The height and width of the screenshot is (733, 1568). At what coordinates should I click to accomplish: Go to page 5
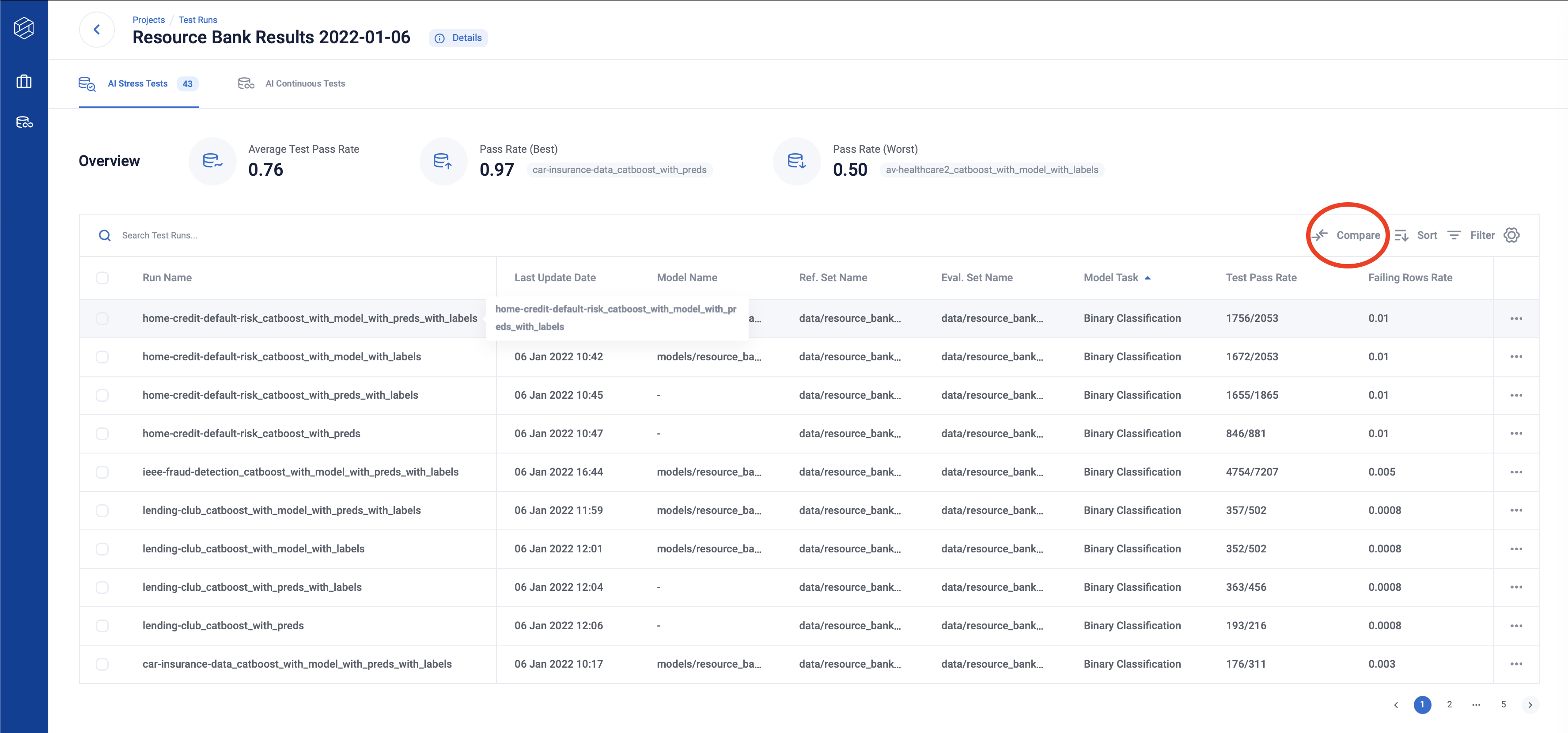click(1503, 705)
